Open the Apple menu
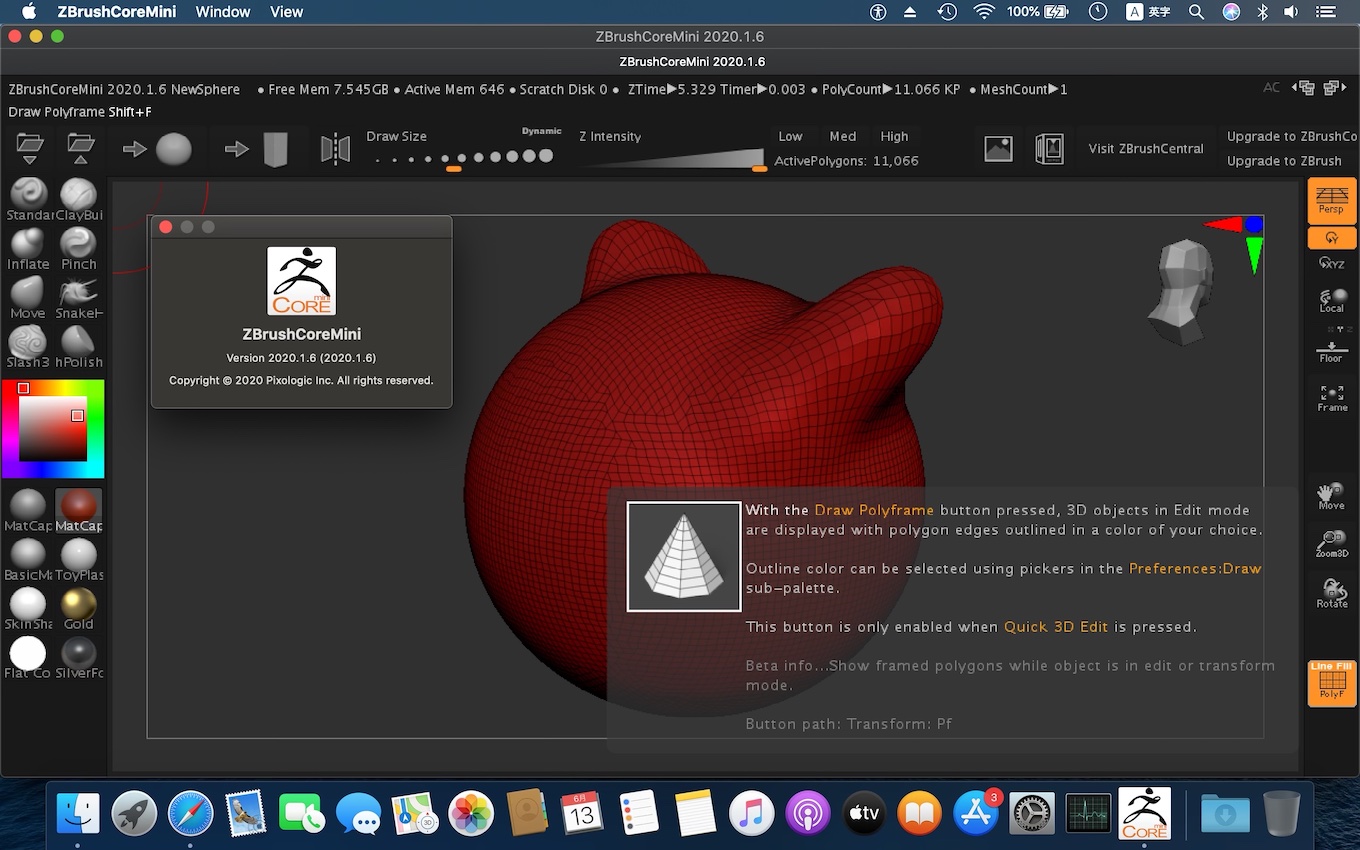This screenshot has width=1360, height=850. (x=29, y=12)
